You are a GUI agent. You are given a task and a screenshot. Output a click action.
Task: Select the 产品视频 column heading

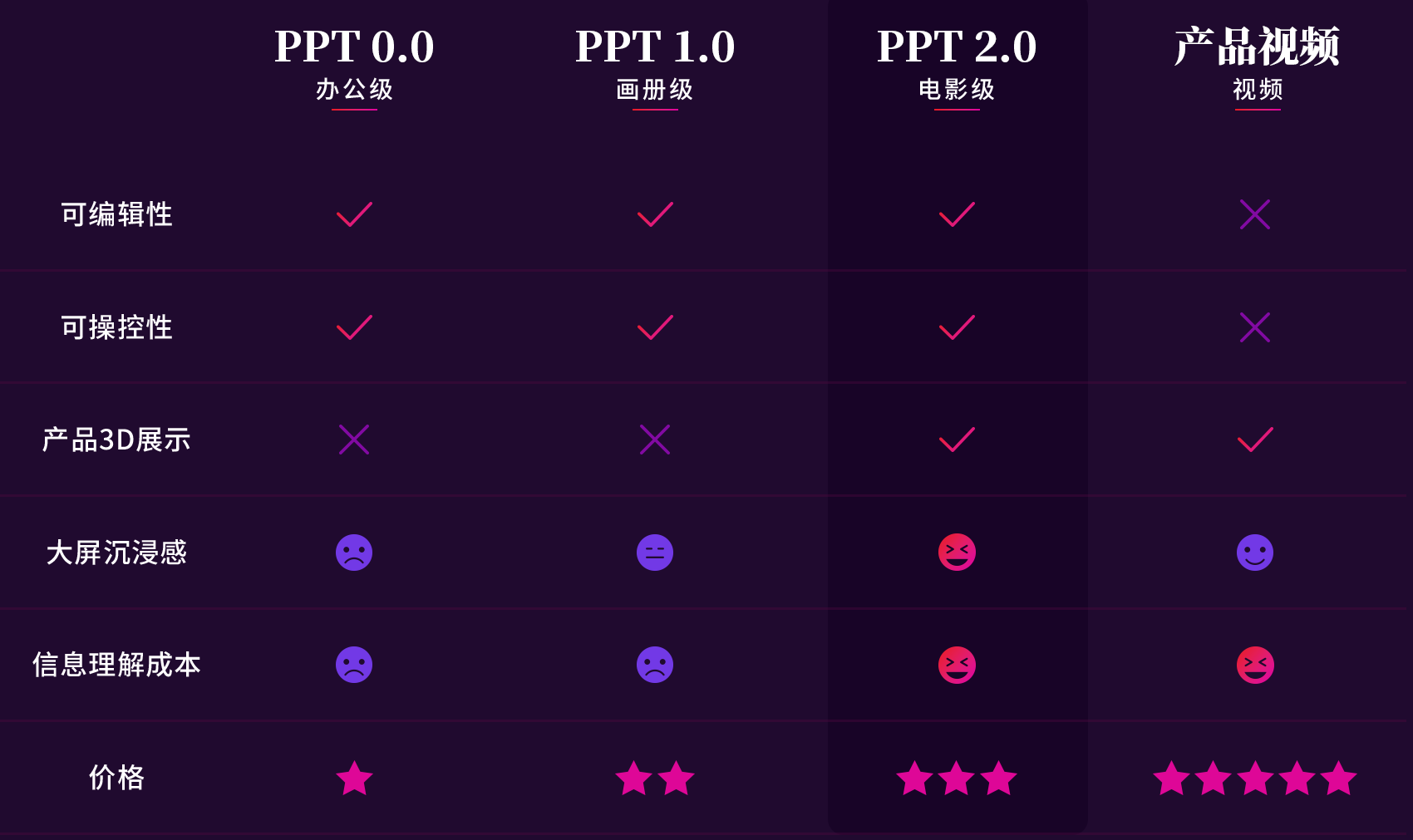[1258, 47]
